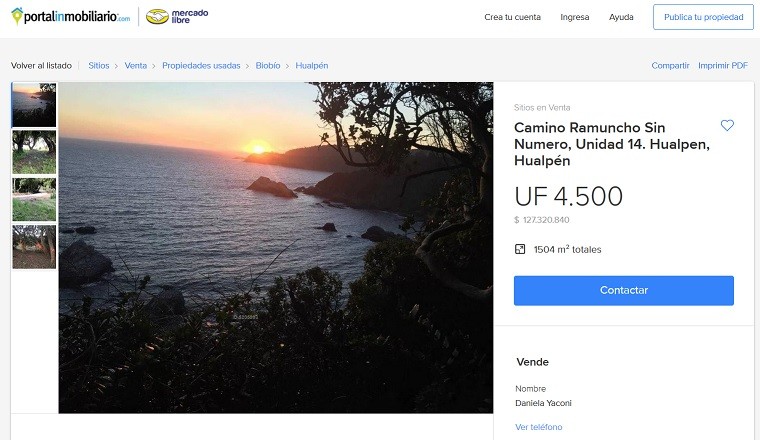This screenshot has width=760, height=440.
Task: Click the total area square icon
Action: (520, 249)
